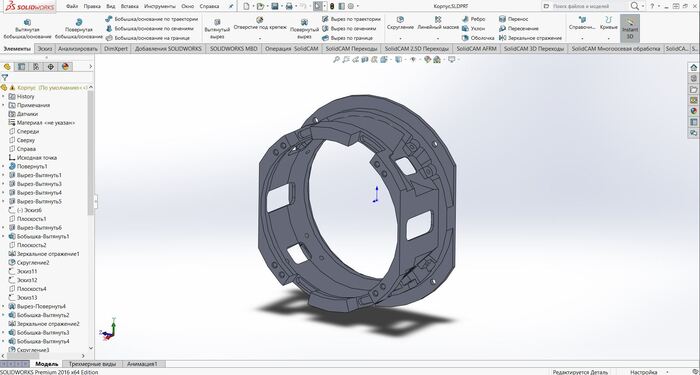Image resolution: width=700 pixels, height=375 pixels.
Task: Choose Бобышка/основание по траектории
Action: click(x=152, y=19)
